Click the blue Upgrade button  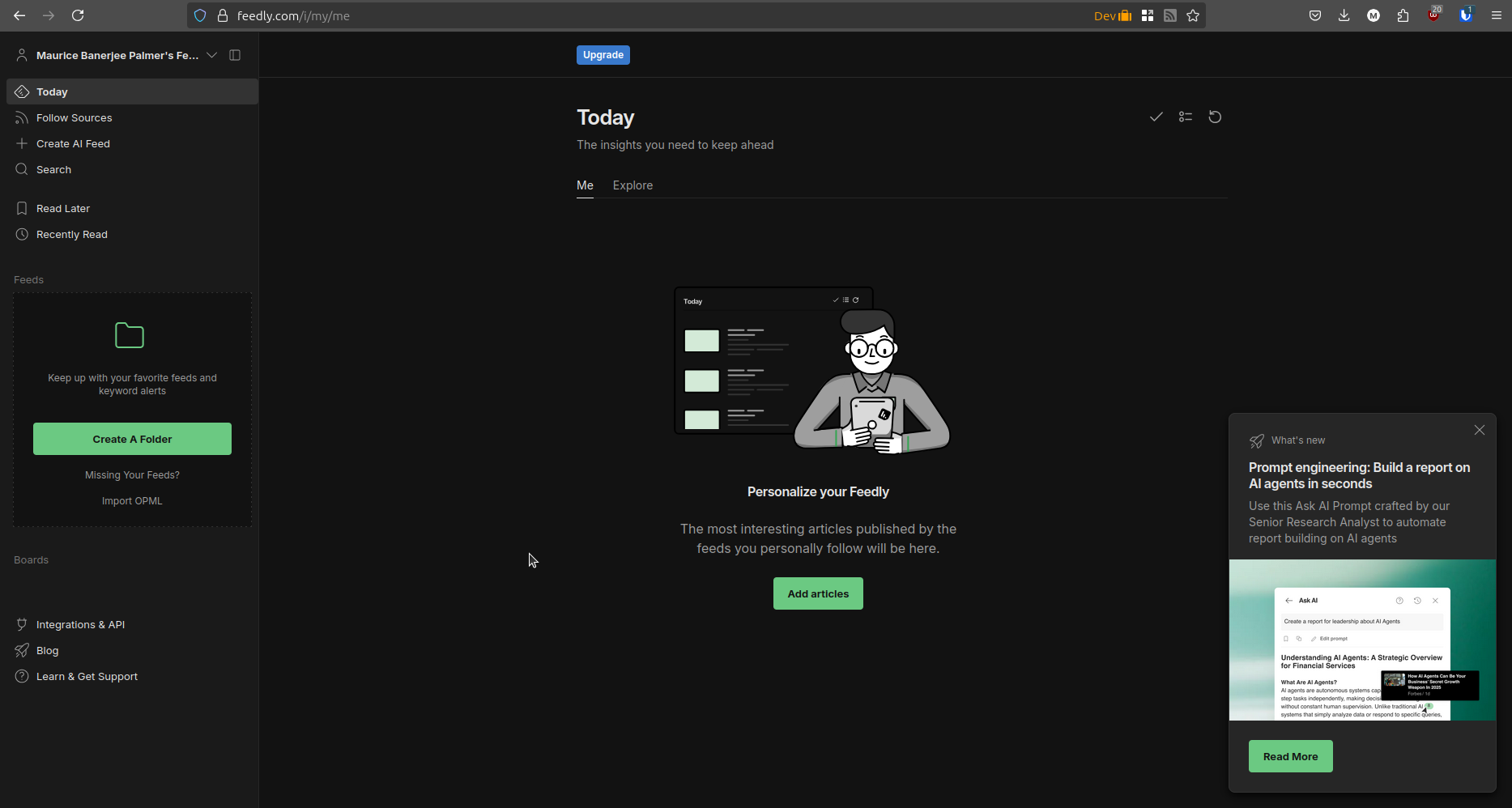click(603, 54)
